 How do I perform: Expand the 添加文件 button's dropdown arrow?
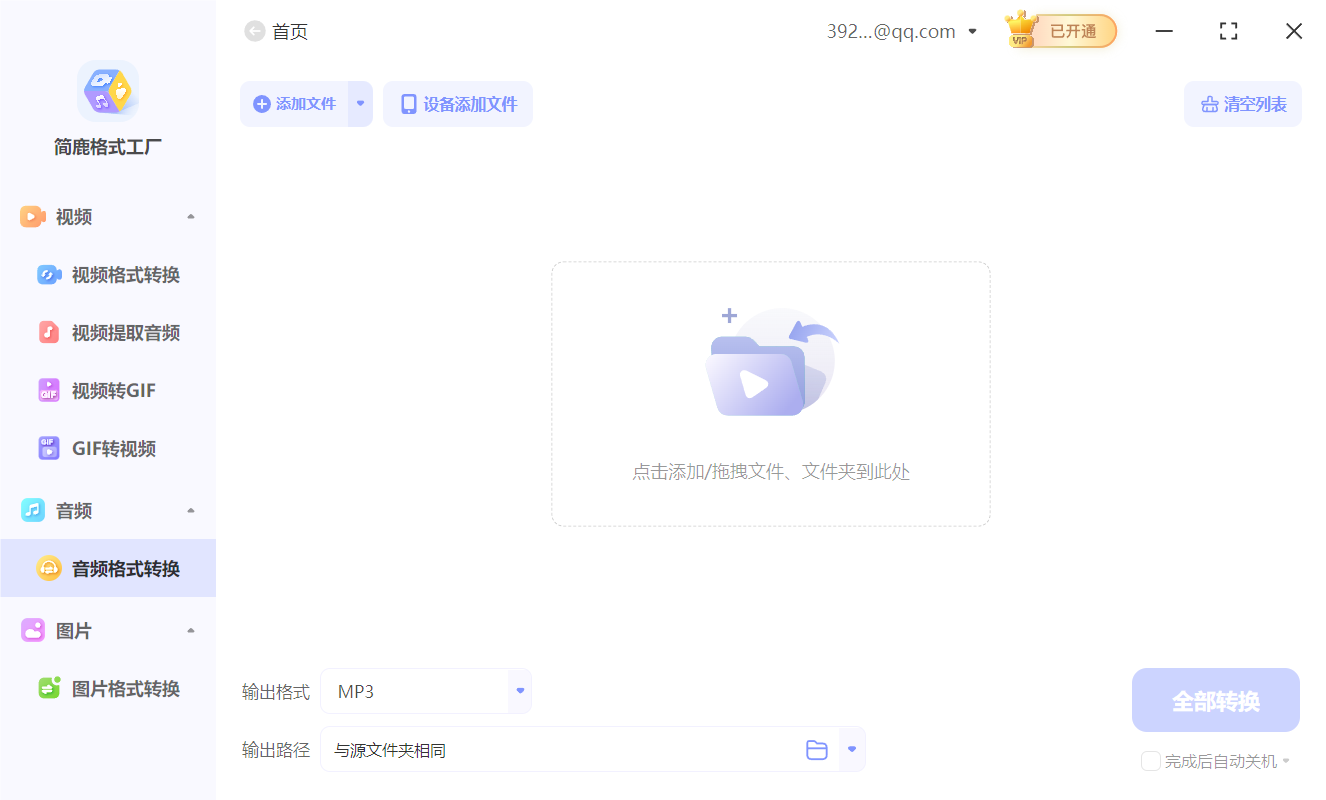[x=360, y=103]
